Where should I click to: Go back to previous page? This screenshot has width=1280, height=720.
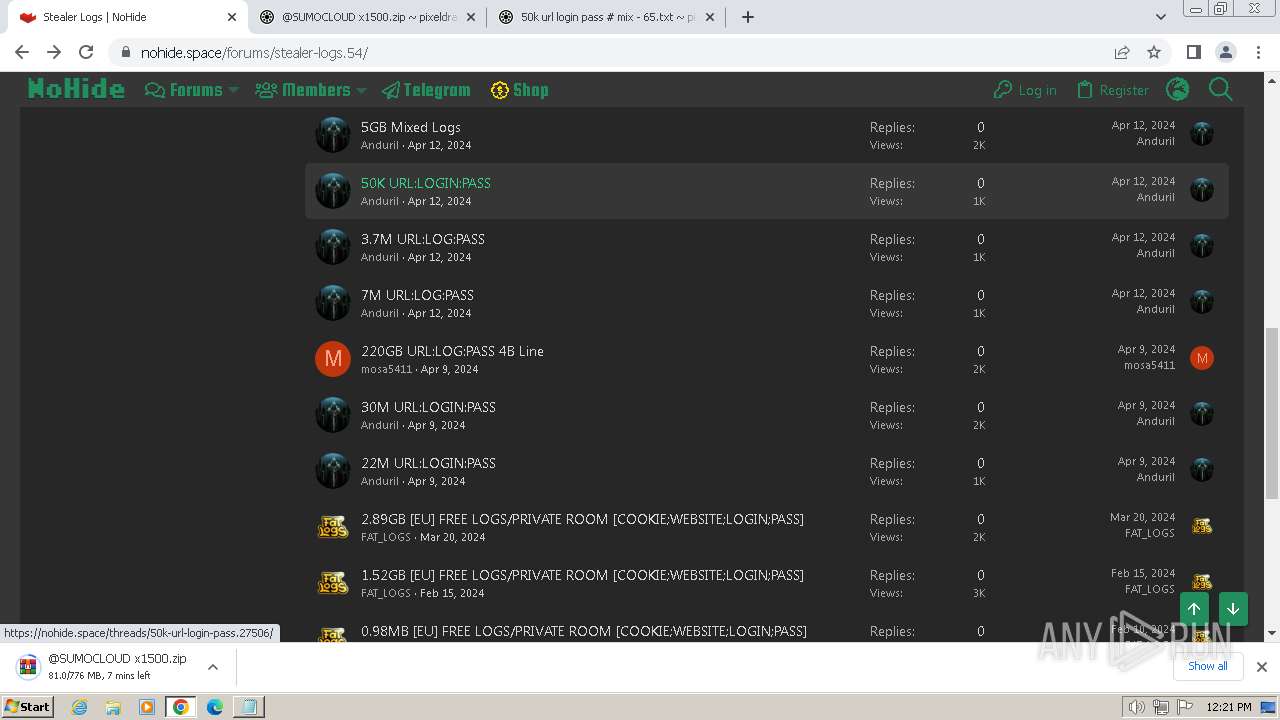pyautogui.click(x=22, y=53)
